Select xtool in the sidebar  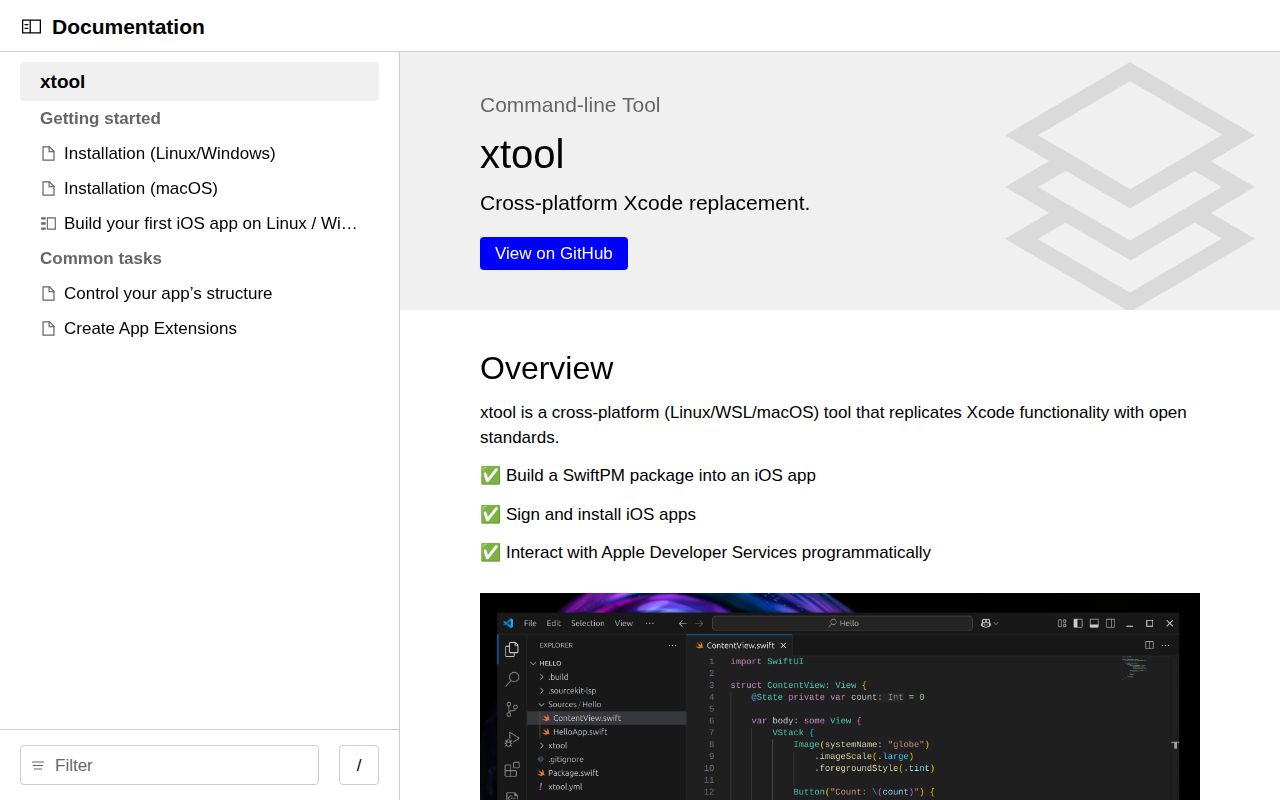pyautogui.click(x=199, y=82)
